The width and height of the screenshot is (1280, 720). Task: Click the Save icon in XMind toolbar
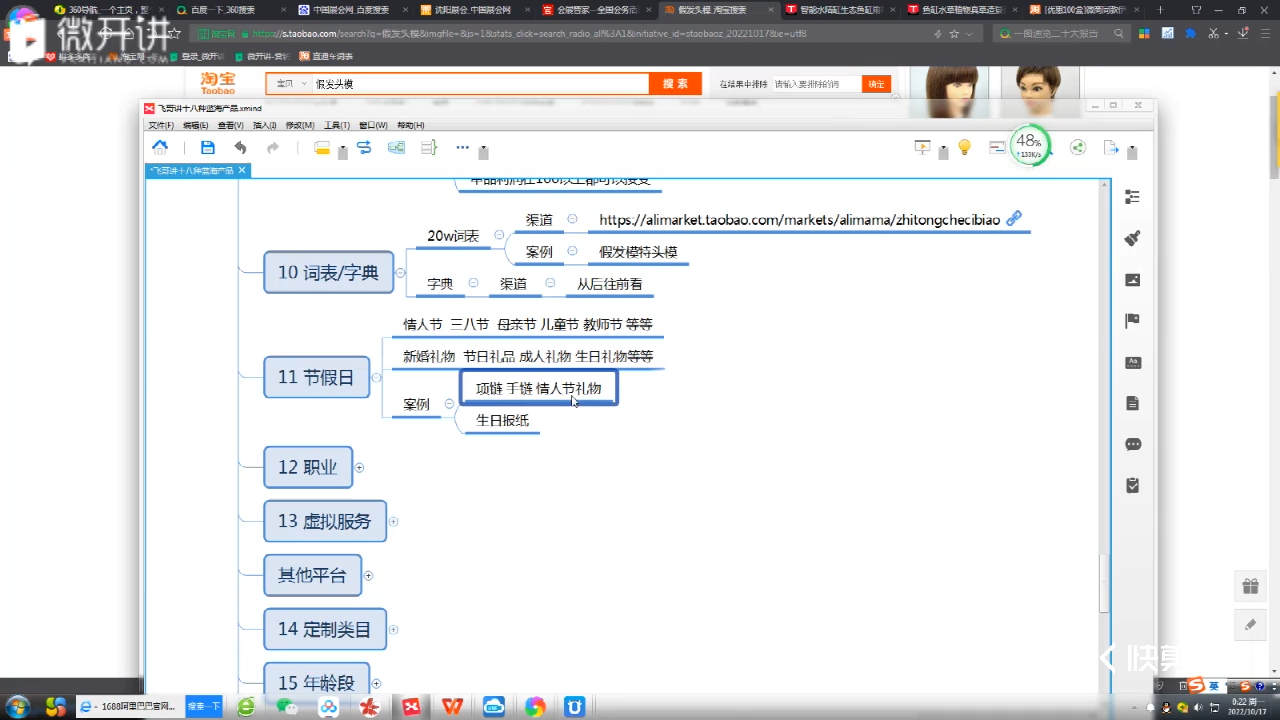208,148
